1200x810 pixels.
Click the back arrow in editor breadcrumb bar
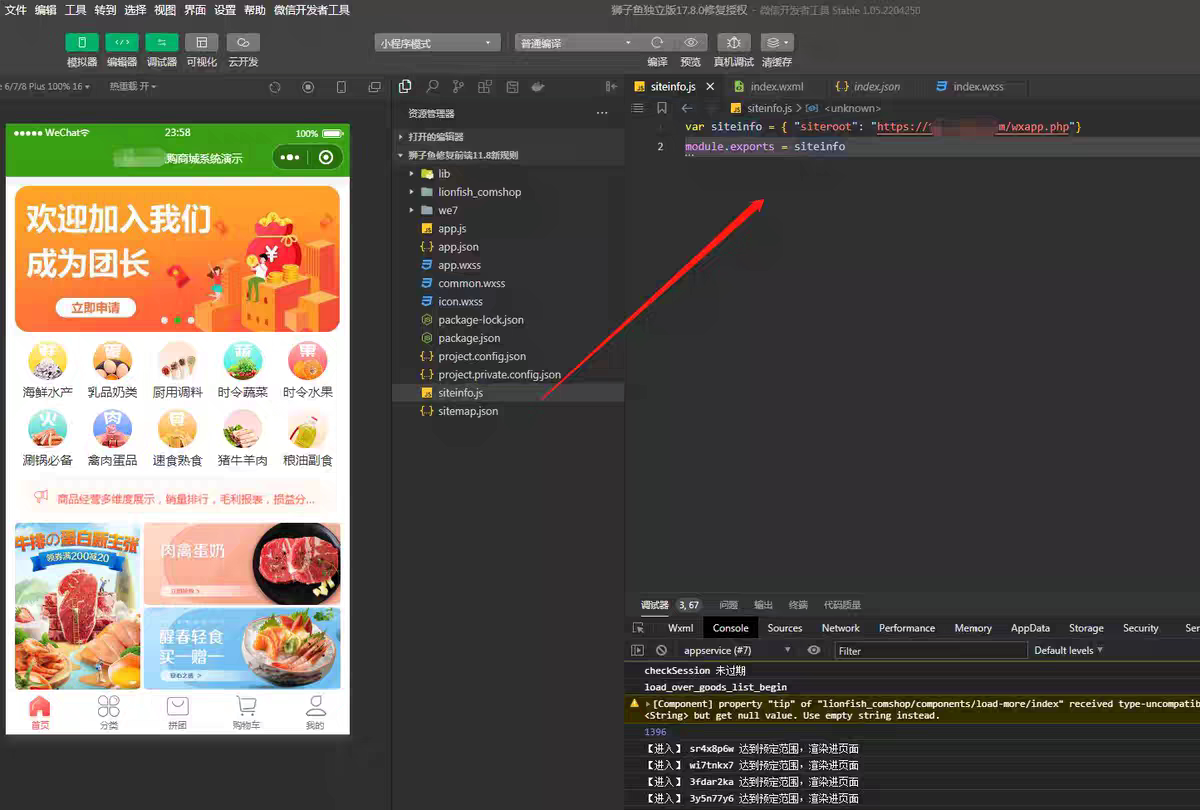pos(687,108)
